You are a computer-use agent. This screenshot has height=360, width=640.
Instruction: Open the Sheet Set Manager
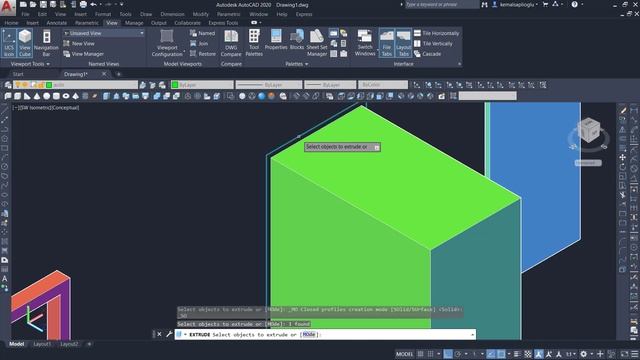tap(317, 43)
